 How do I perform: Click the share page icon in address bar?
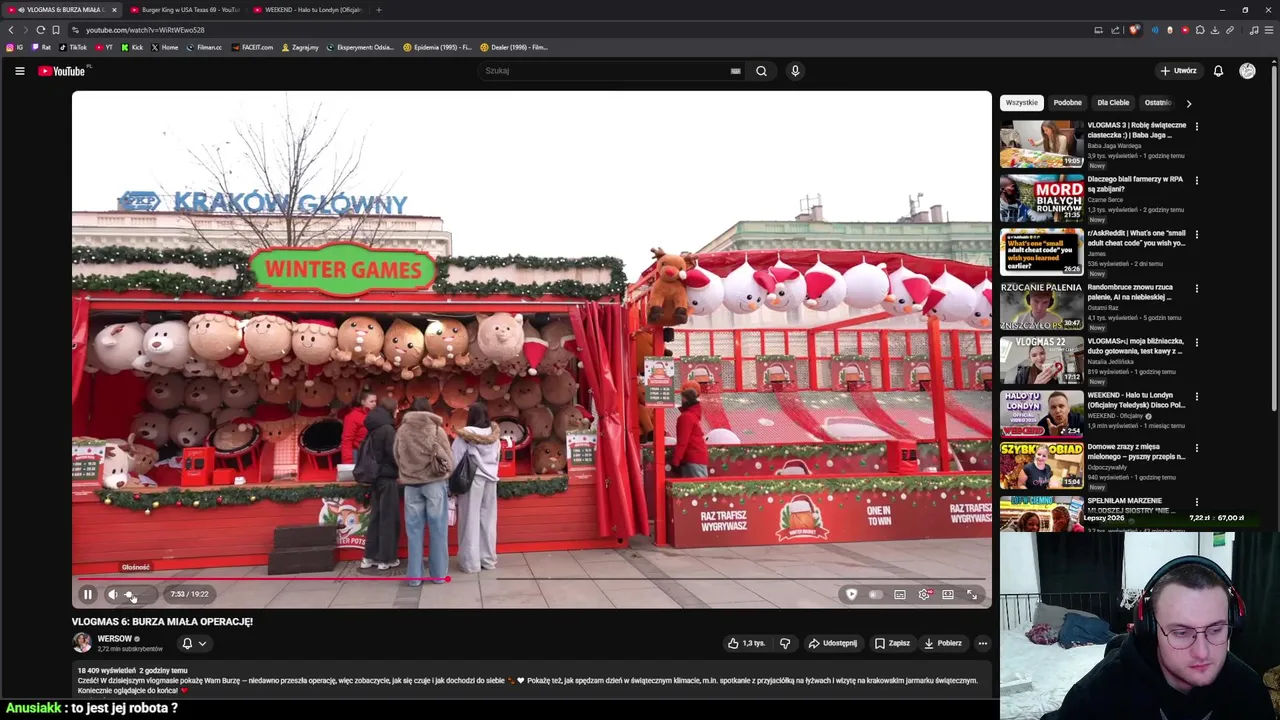[1115, 30]
